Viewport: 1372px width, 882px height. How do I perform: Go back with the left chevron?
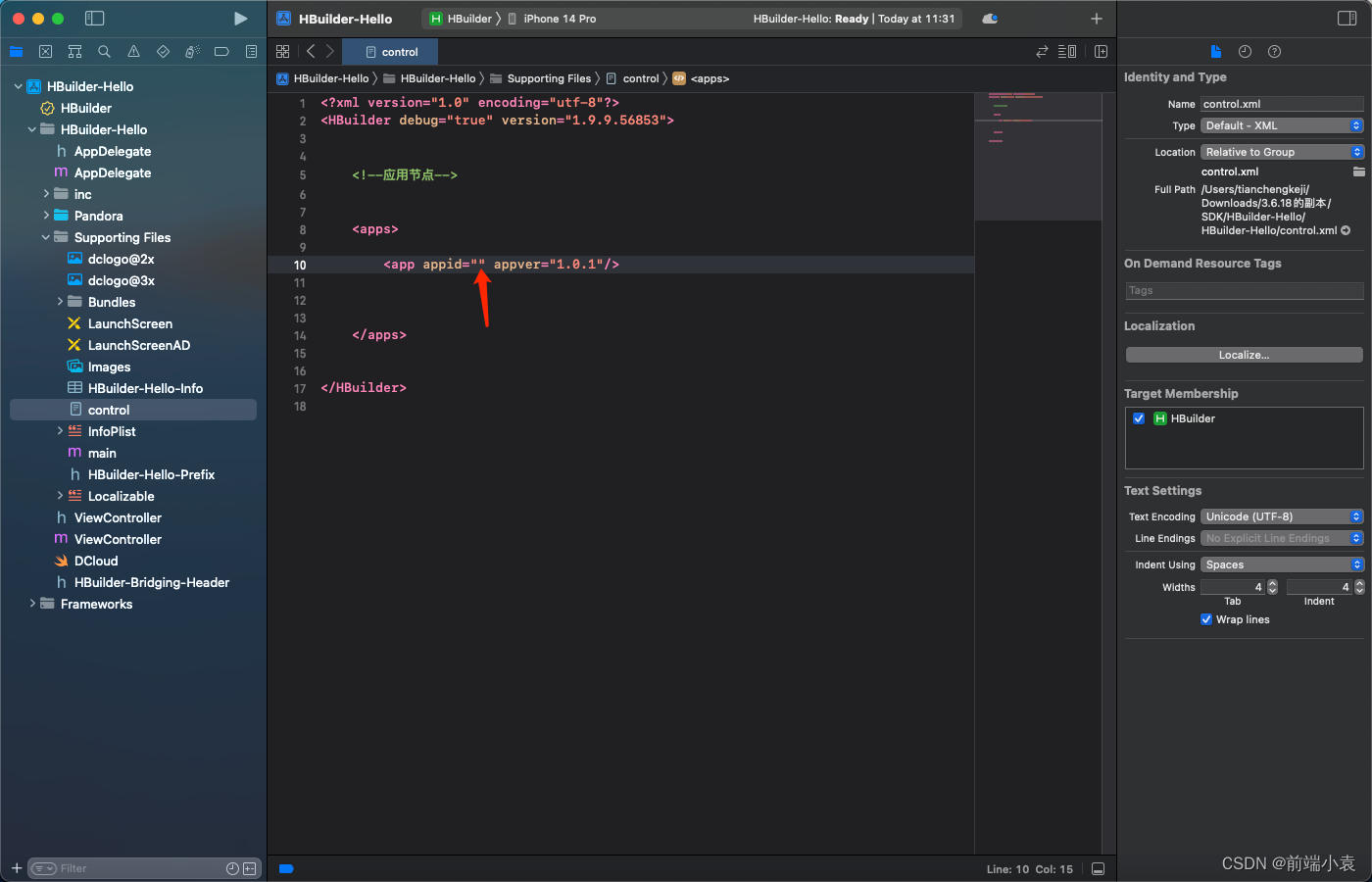[x=311, y=52]
